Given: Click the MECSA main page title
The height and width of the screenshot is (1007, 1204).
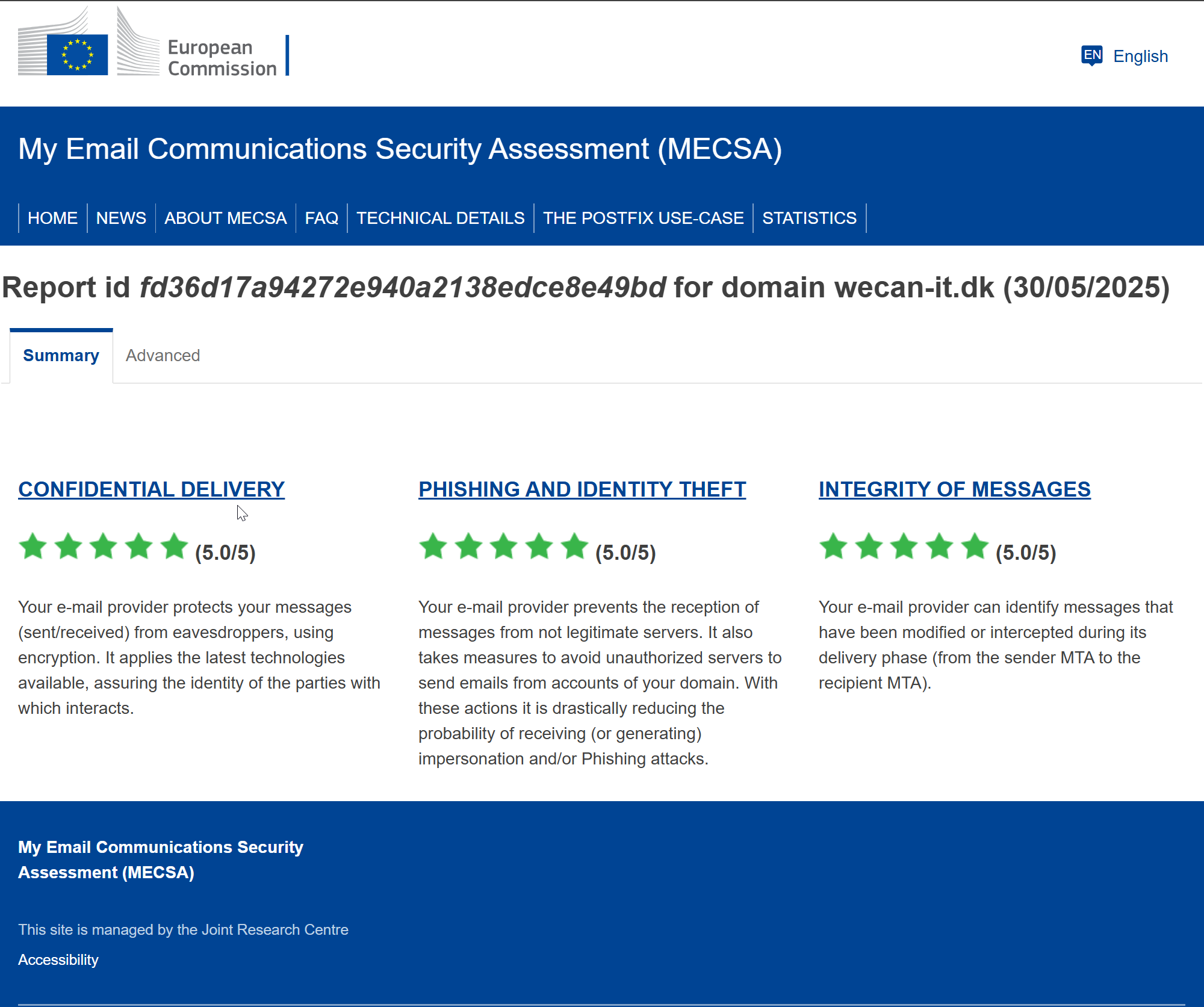Looking at the screenshot, I should click(x=400, y=149).
